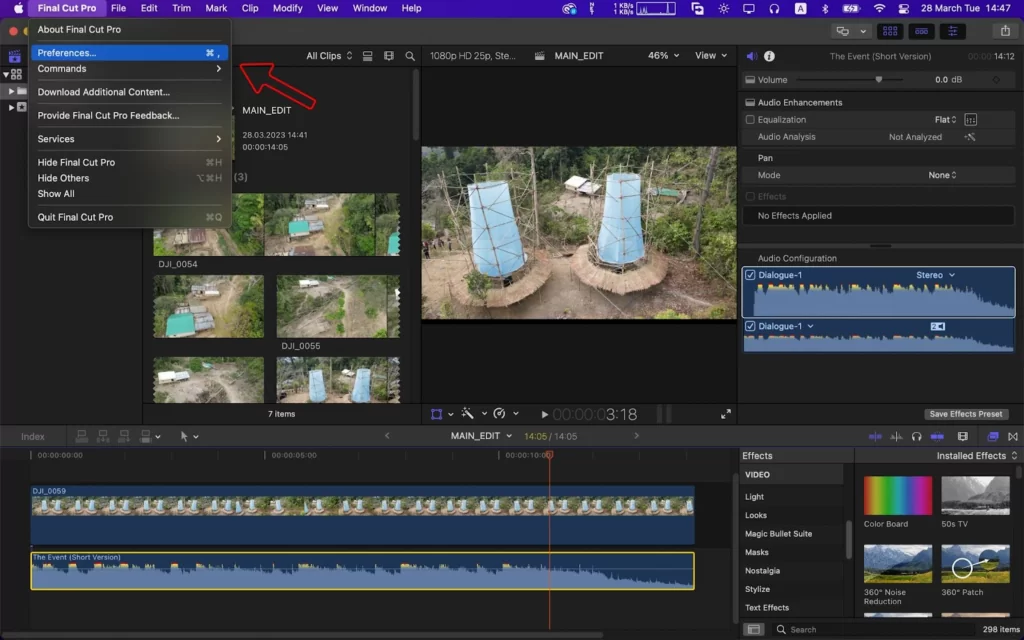Viewport: 1024px width, 640px height.
Task: Uncheck the Stereo Dialogue-1 component checkbox
Action: [750, 275]
